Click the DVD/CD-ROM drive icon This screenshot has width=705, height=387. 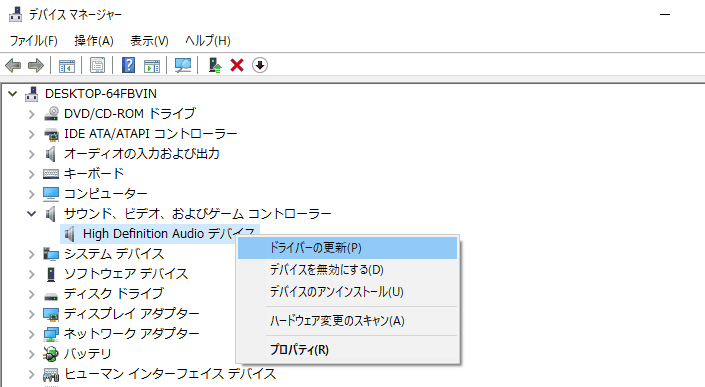point(51,113)
